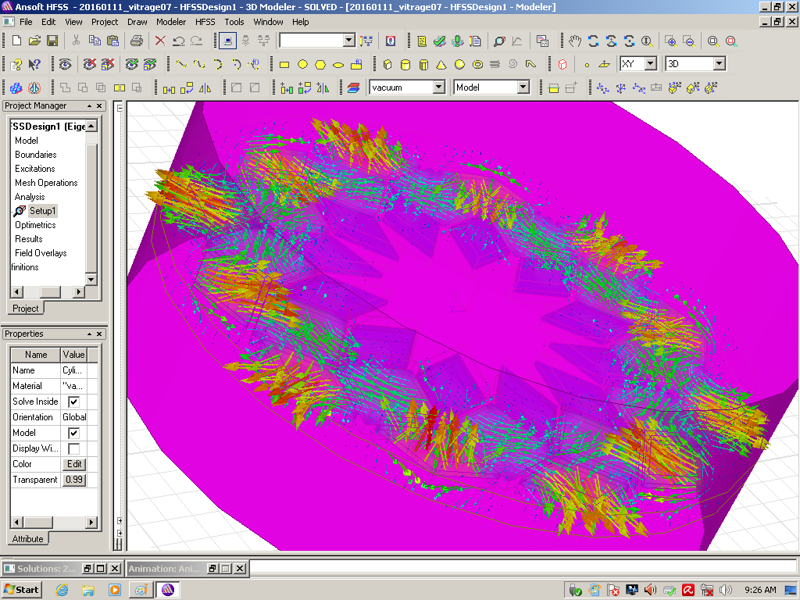
Task: Click the Validate green checkmark icon
Action: [439, 41]
